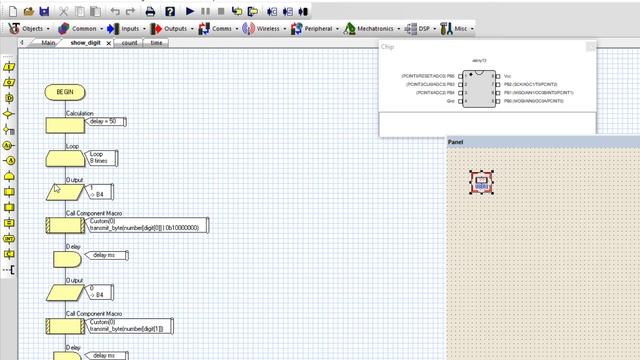Image resolution: width=640 pixels, height=360 pixels.
Task: Open the Comms components dropdown
Action: tap(218, 29)
